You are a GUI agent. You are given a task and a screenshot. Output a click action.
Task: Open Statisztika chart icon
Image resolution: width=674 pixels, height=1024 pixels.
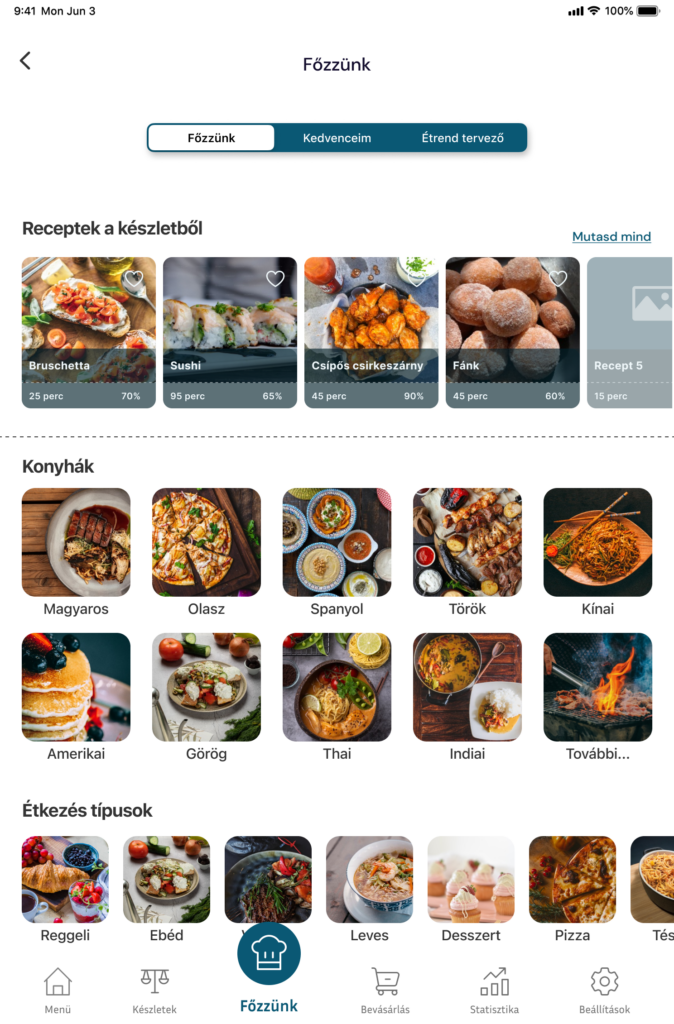(x=494, y=981)
